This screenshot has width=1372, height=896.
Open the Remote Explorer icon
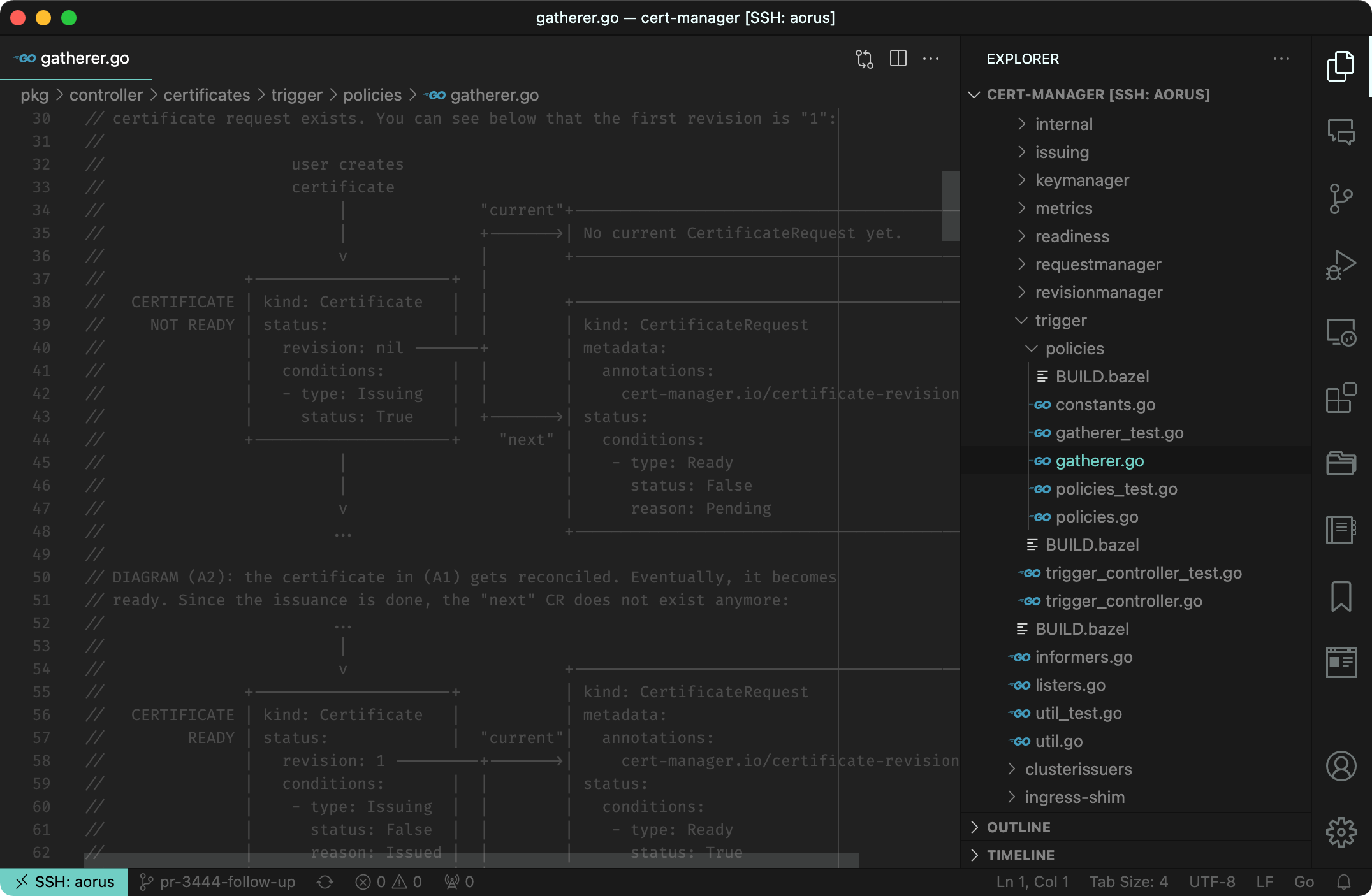click(1340, 332)
